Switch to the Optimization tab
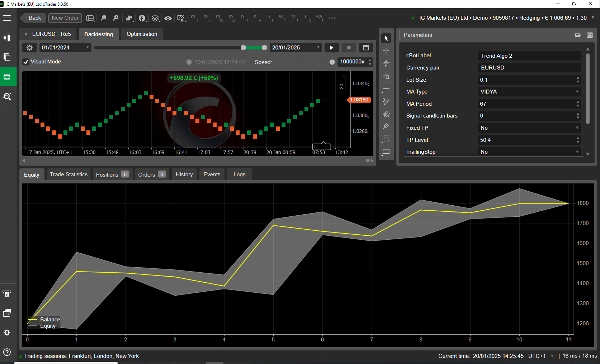 pos(142,34)
